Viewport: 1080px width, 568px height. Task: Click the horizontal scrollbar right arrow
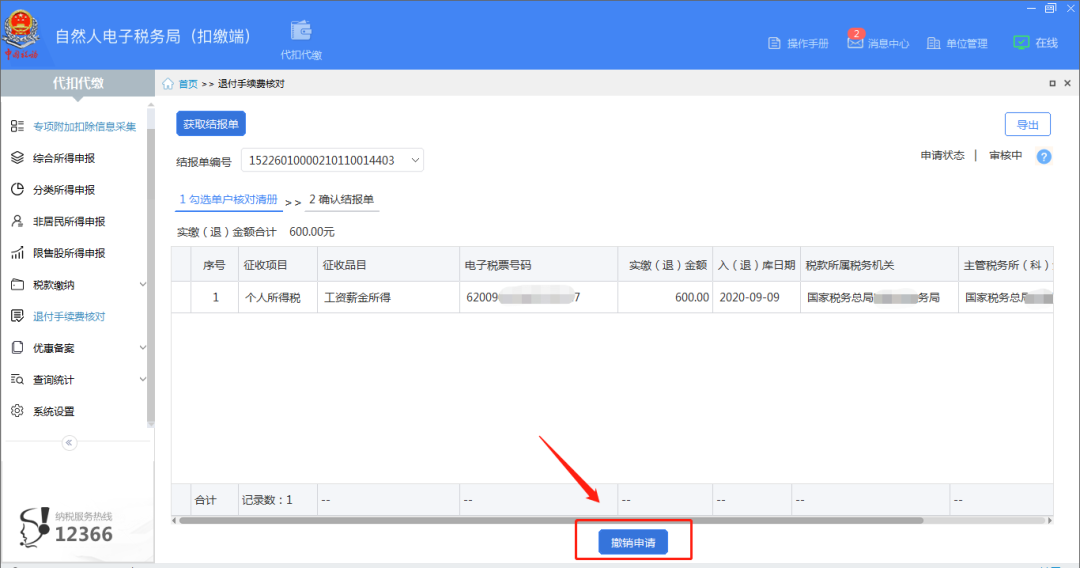tap(1049, 520)
